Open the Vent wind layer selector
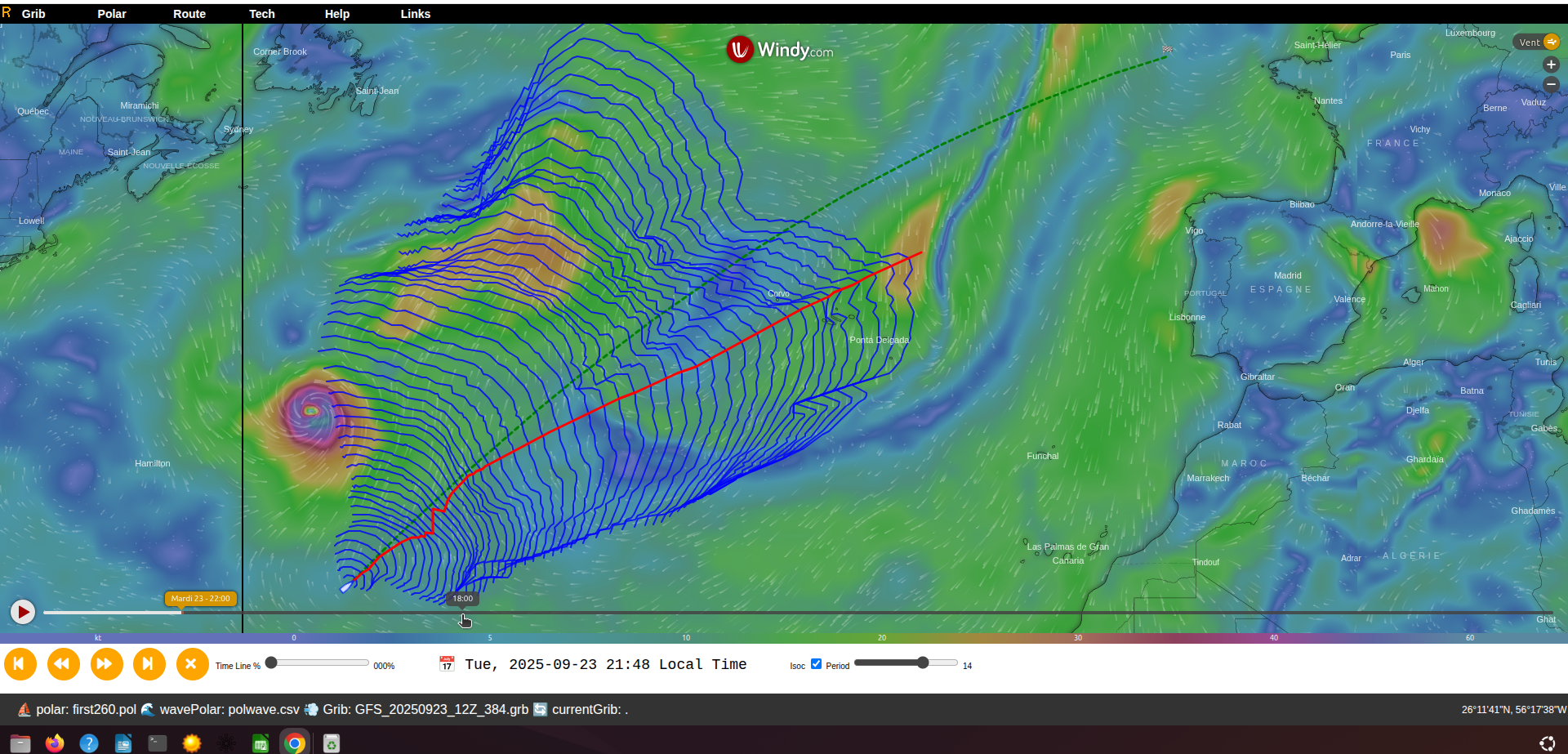The height and width of the screenshot is (754, 1568). [1537, 42]
